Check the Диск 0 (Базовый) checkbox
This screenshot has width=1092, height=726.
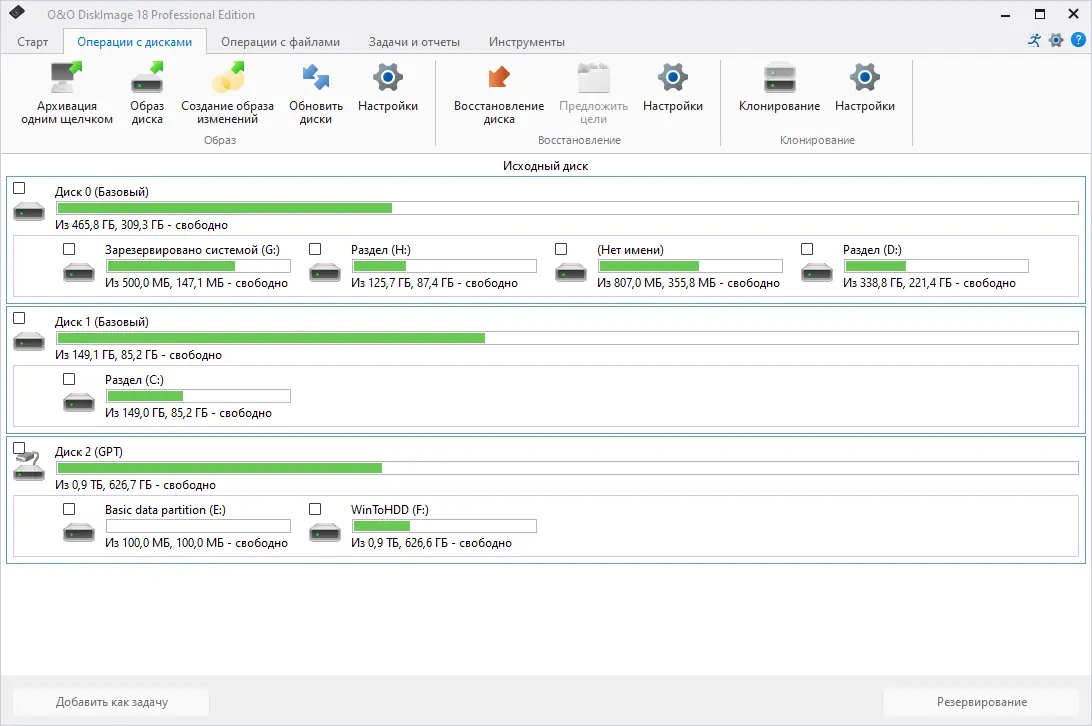tap(20, 188)
